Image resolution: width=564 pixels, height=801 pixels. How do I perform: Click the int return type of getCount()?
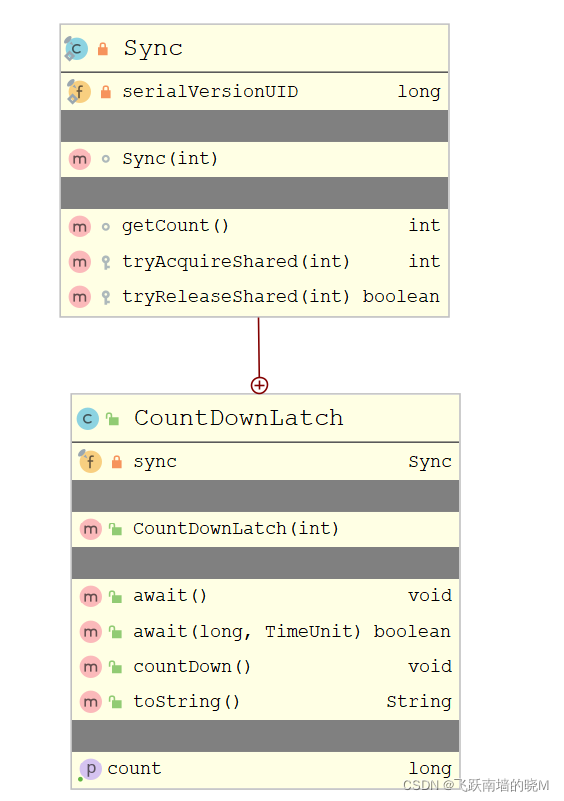[x=425, y=226]
